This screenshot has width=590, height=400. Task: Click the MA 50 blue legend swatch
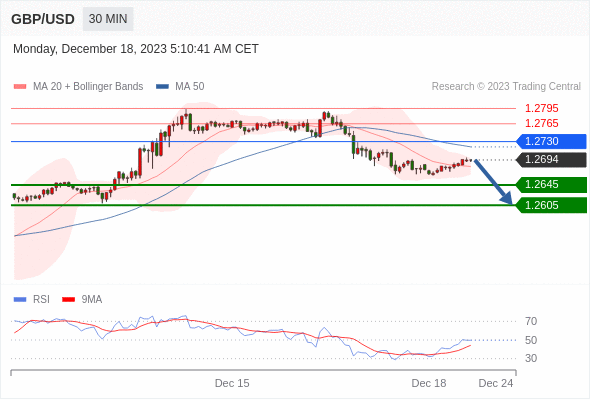tap(162, 87)
